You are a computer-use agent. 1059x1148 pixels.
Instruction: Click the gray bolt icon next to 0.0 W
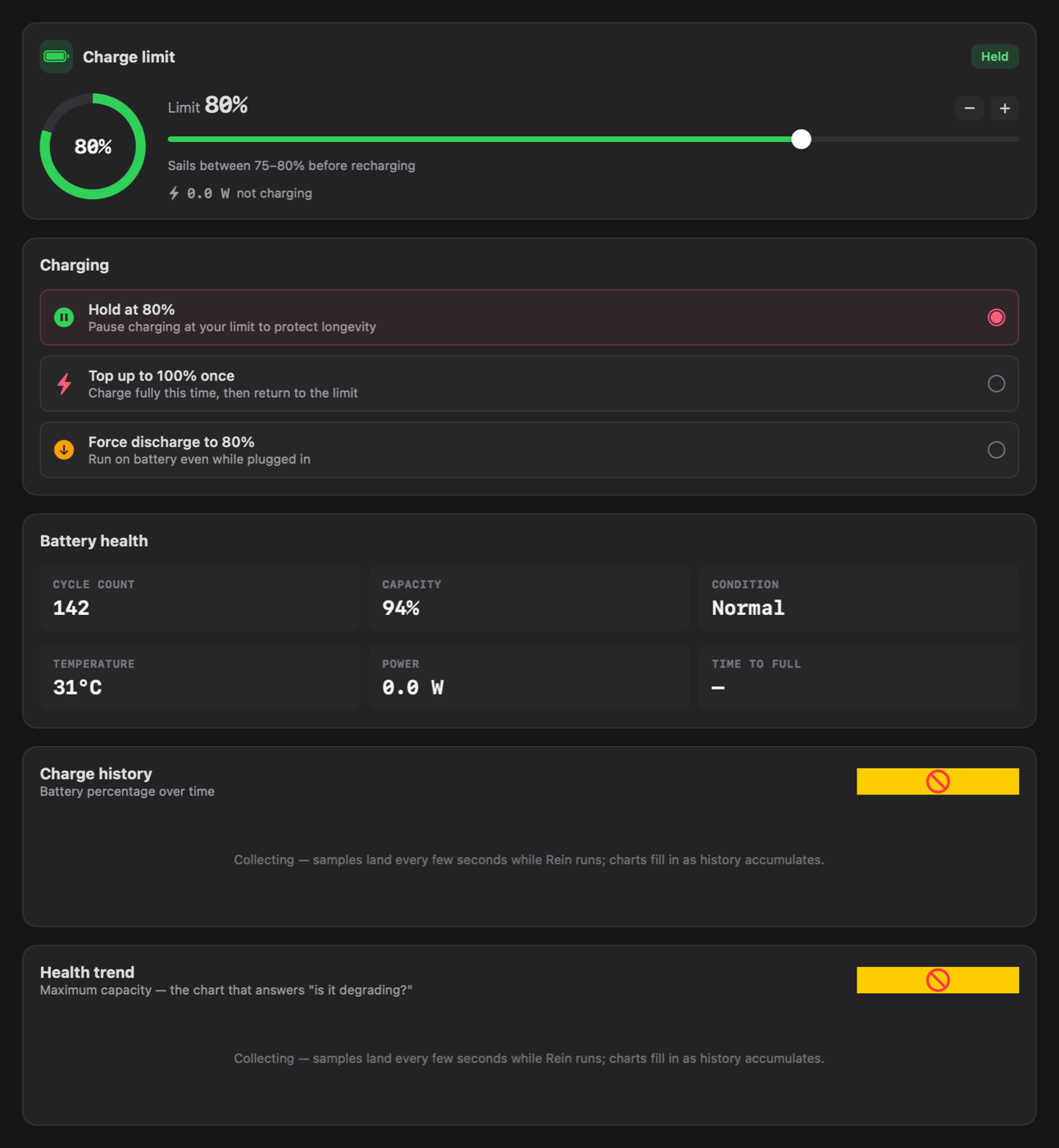[x=174, y=194]
